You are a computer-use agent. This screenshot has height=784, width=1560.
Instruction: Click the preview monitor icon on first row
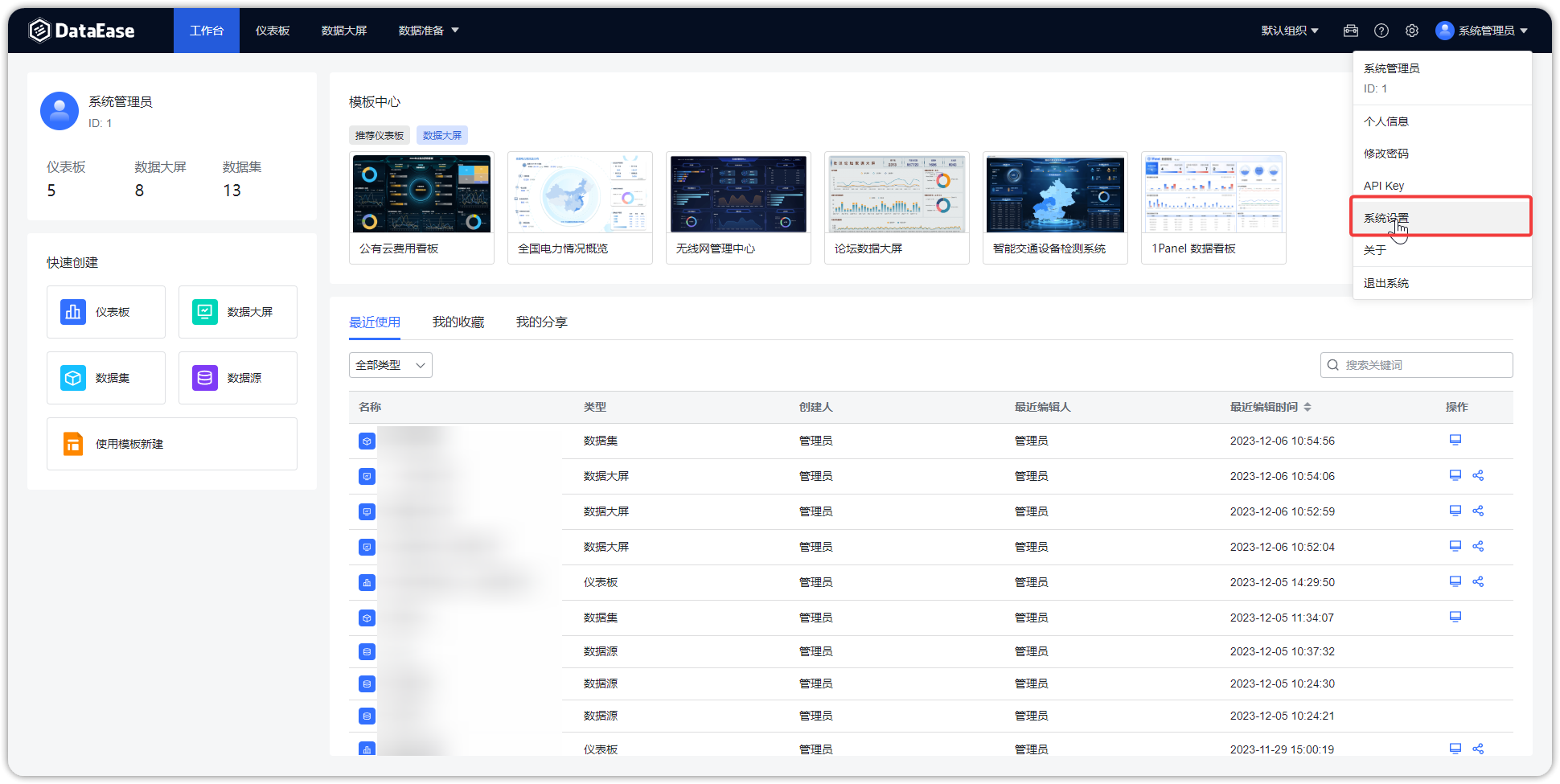point(1455,440)
